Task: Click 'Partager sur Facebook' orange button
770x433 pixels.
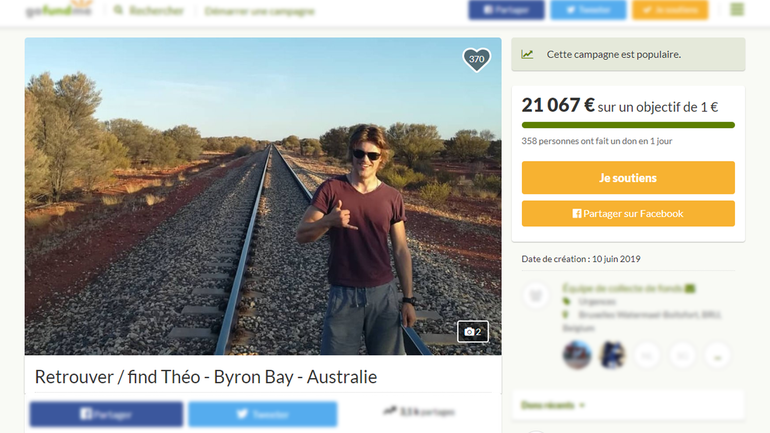Action: tap(628, 213)
